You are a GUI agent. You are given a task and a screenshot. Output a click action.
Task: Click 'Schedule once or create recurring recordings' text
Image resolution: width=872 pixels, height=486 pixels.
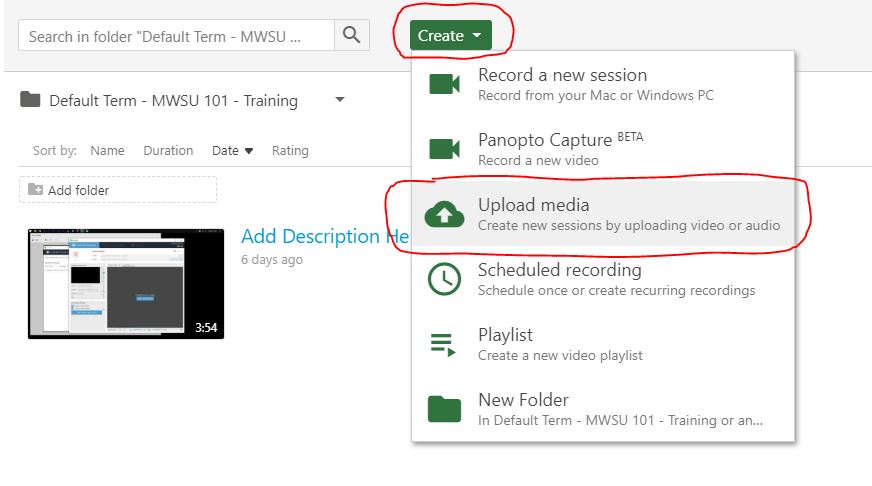pyautogui.click(x=616, y=291)
